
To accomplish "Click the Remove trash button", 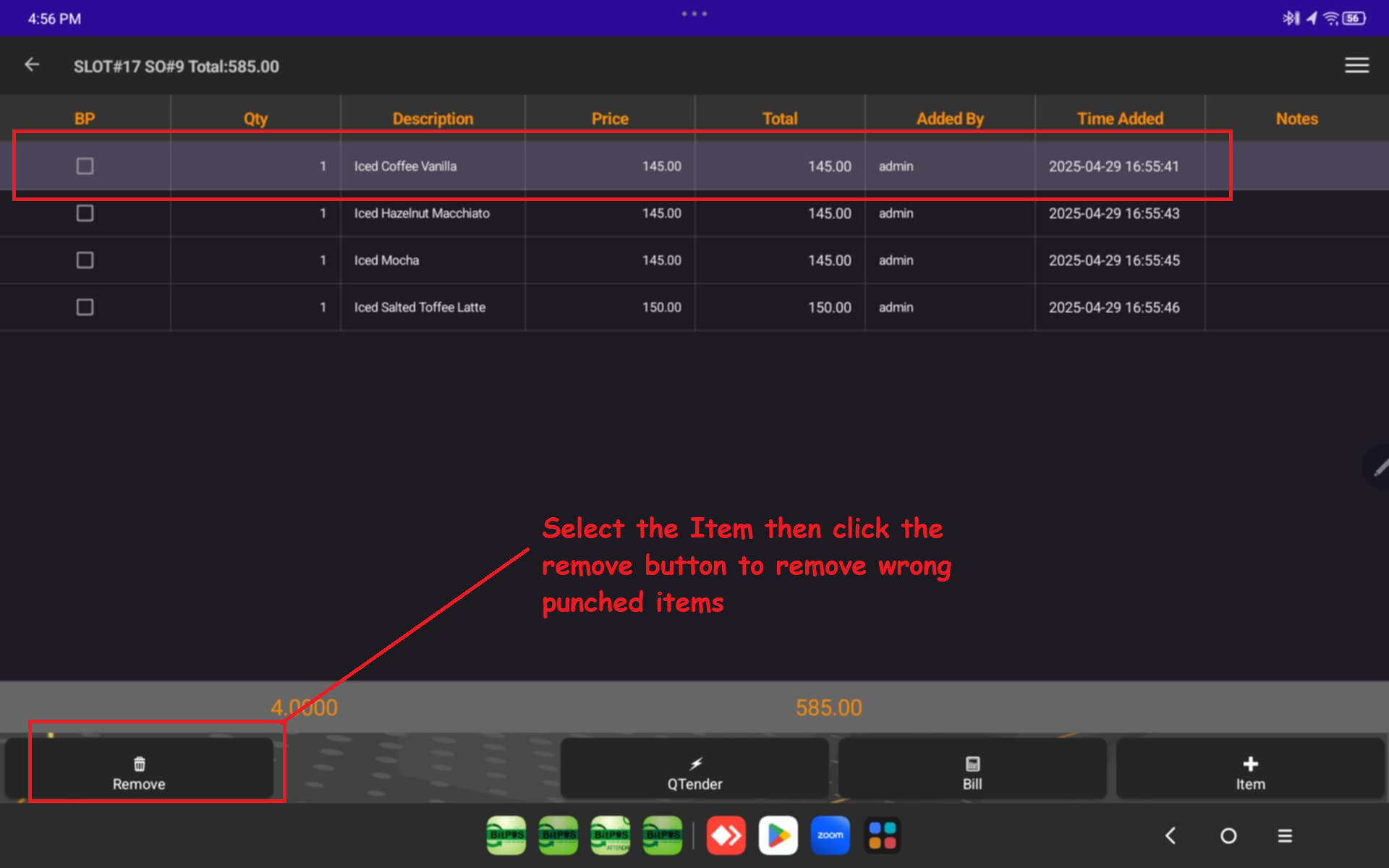I will tap(139, 772).
